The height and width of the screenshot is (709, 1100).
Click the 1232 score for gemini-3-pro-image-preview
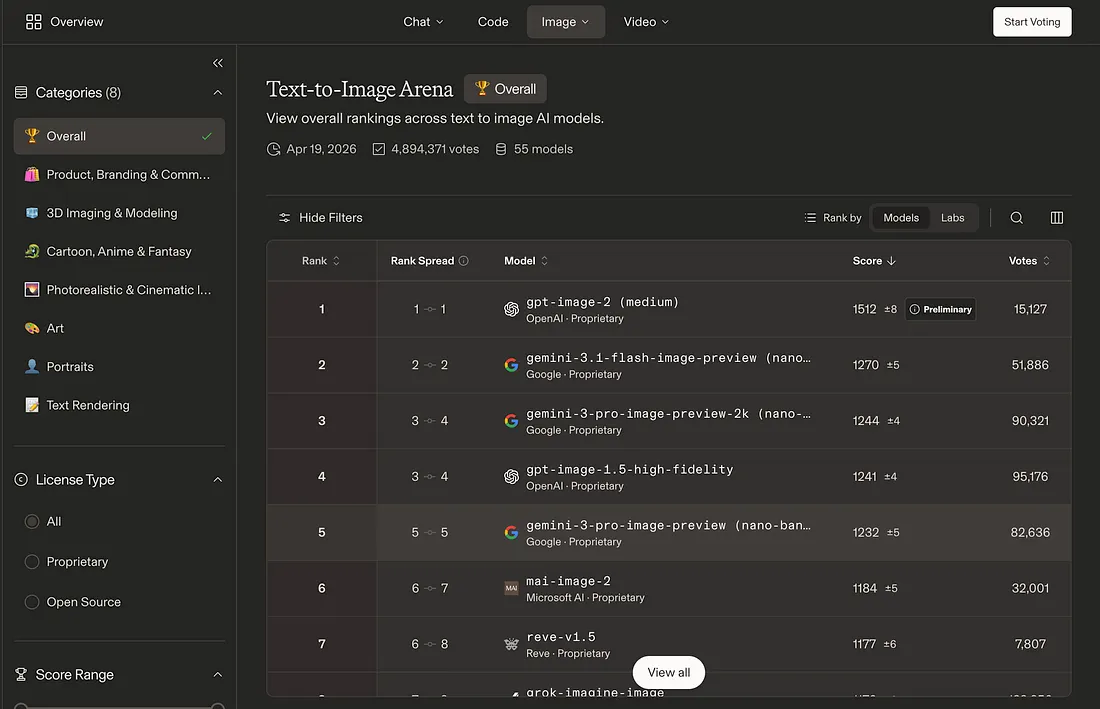pos(866,533)
